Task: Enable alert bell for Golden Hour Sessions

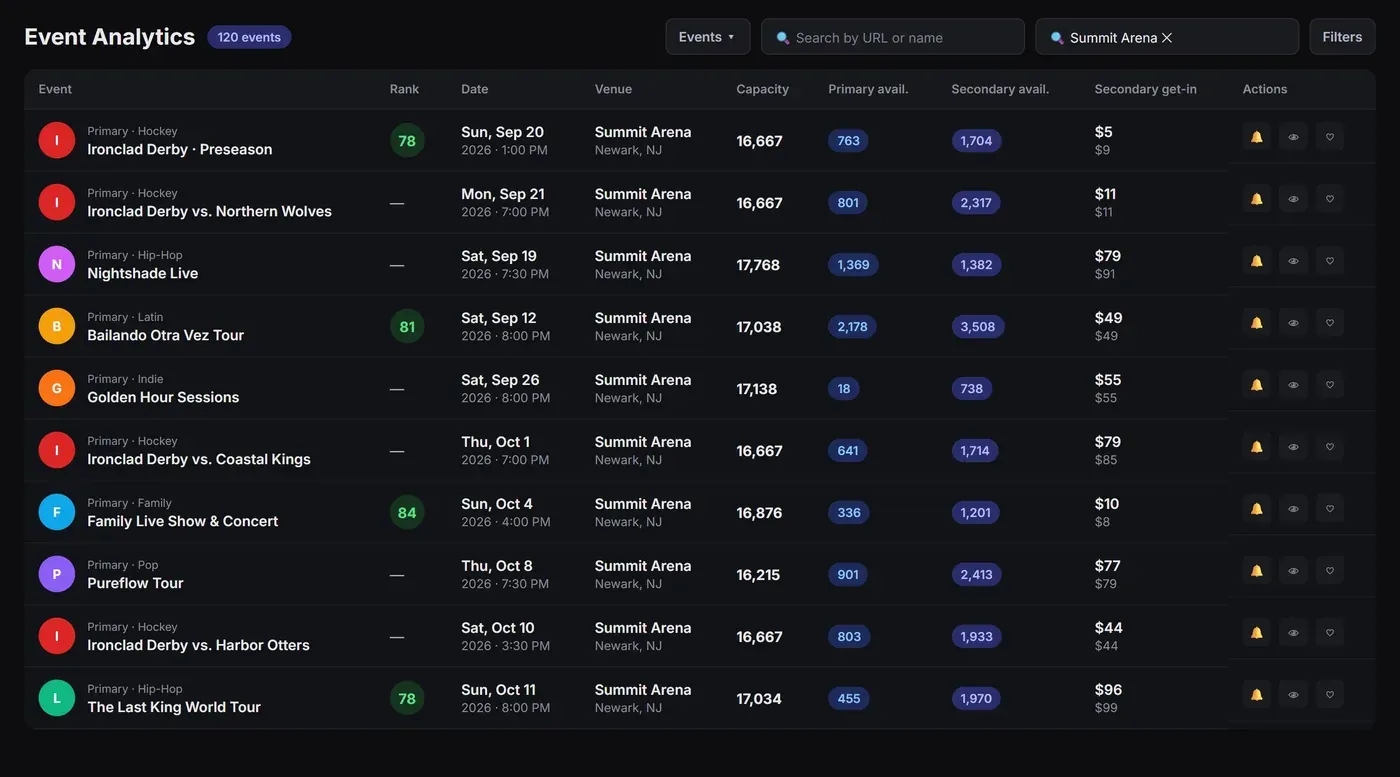Action: point(1257,385)
